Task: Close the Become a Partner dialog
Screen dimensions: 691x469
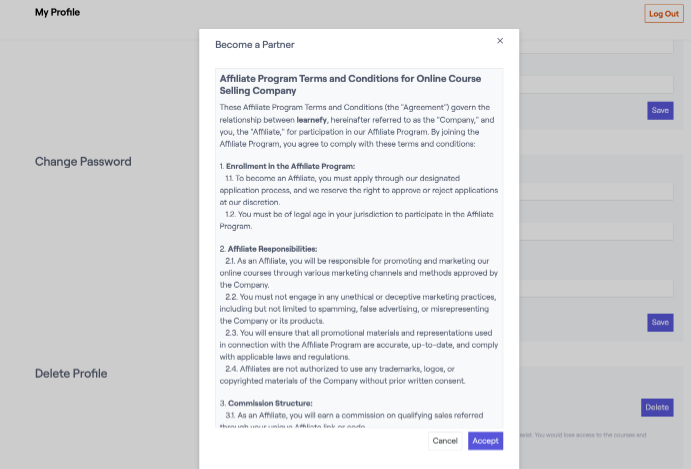Action: [x=500, y=41]
